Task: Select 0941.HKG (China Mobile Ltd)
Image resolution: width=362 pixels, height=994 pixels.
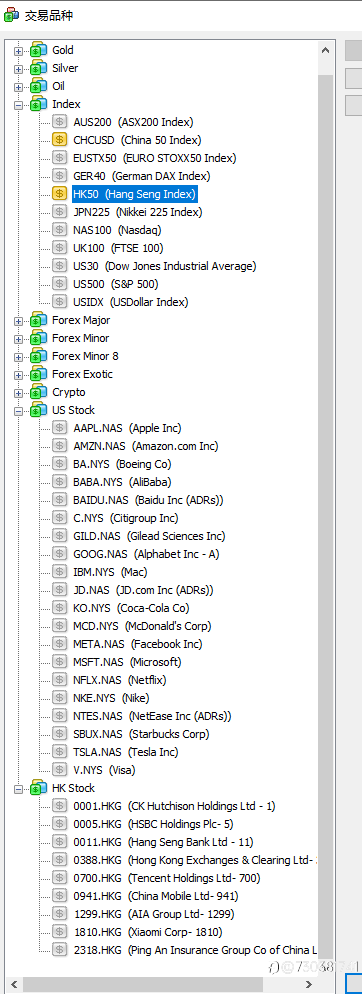Action: 156,896
